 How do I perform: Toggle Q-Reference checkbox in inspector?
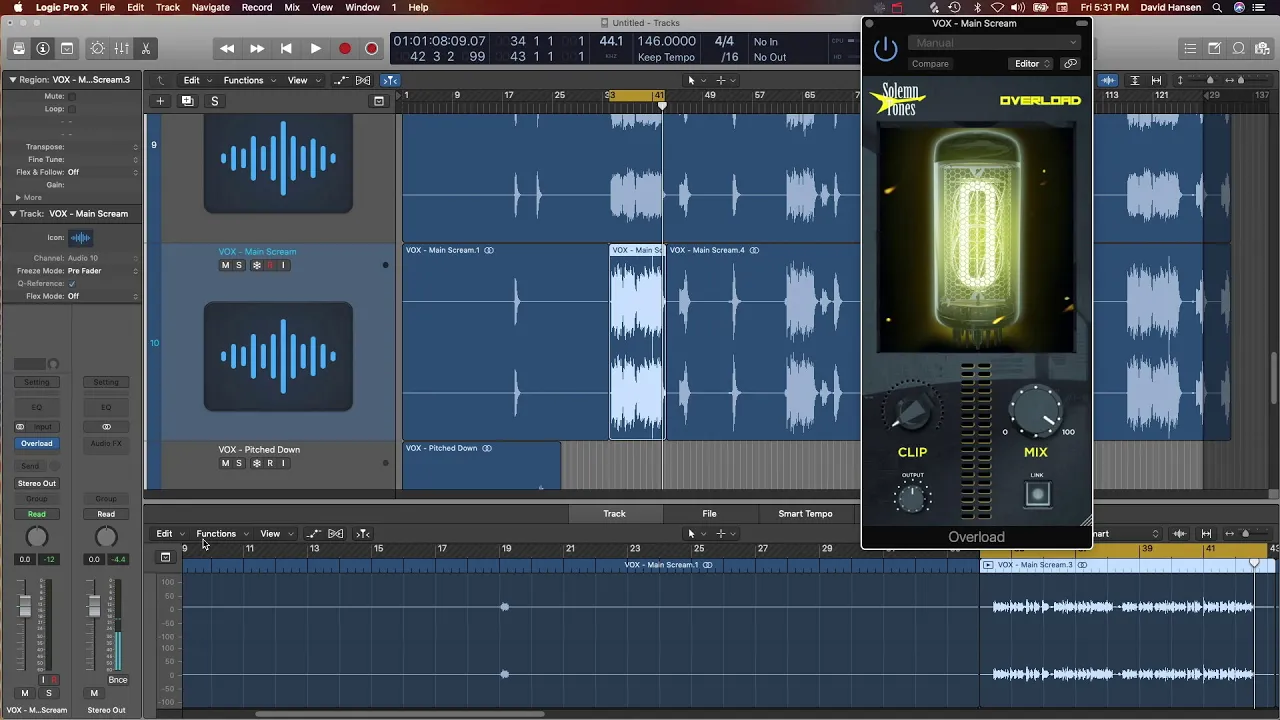click(72, 284)
